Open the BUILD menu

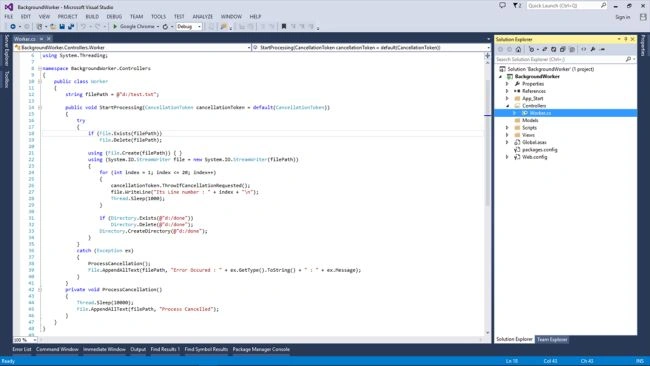click(x=92, y=17)
